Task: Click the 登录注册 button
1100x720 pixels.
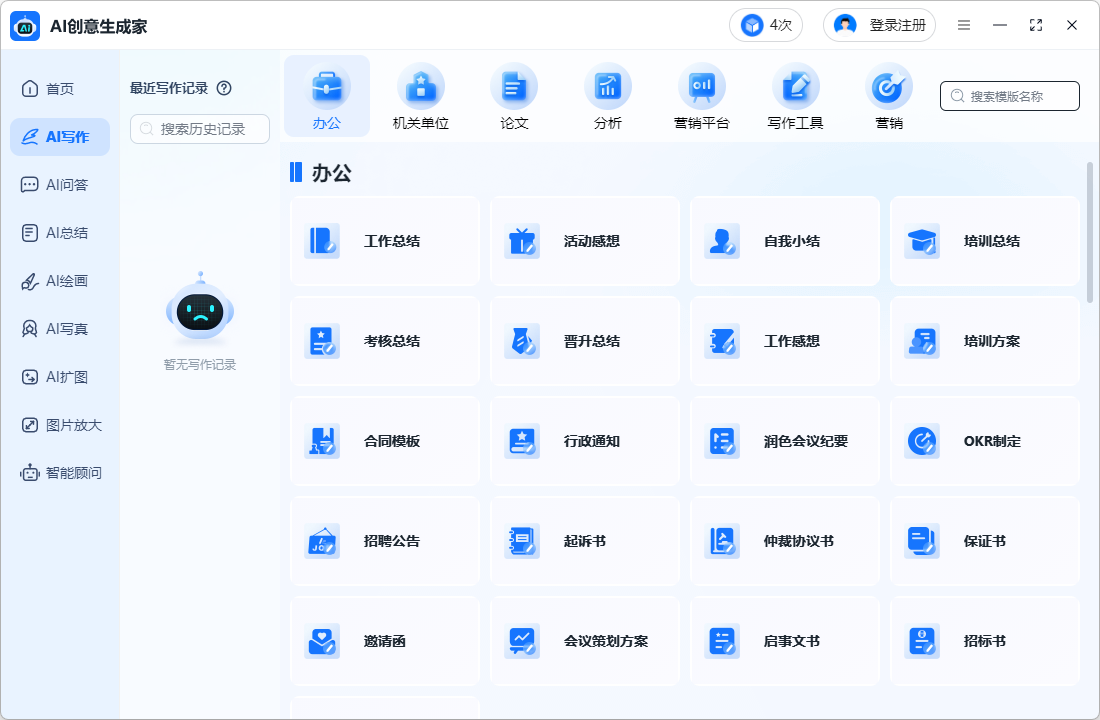Action: coord(879,25)
